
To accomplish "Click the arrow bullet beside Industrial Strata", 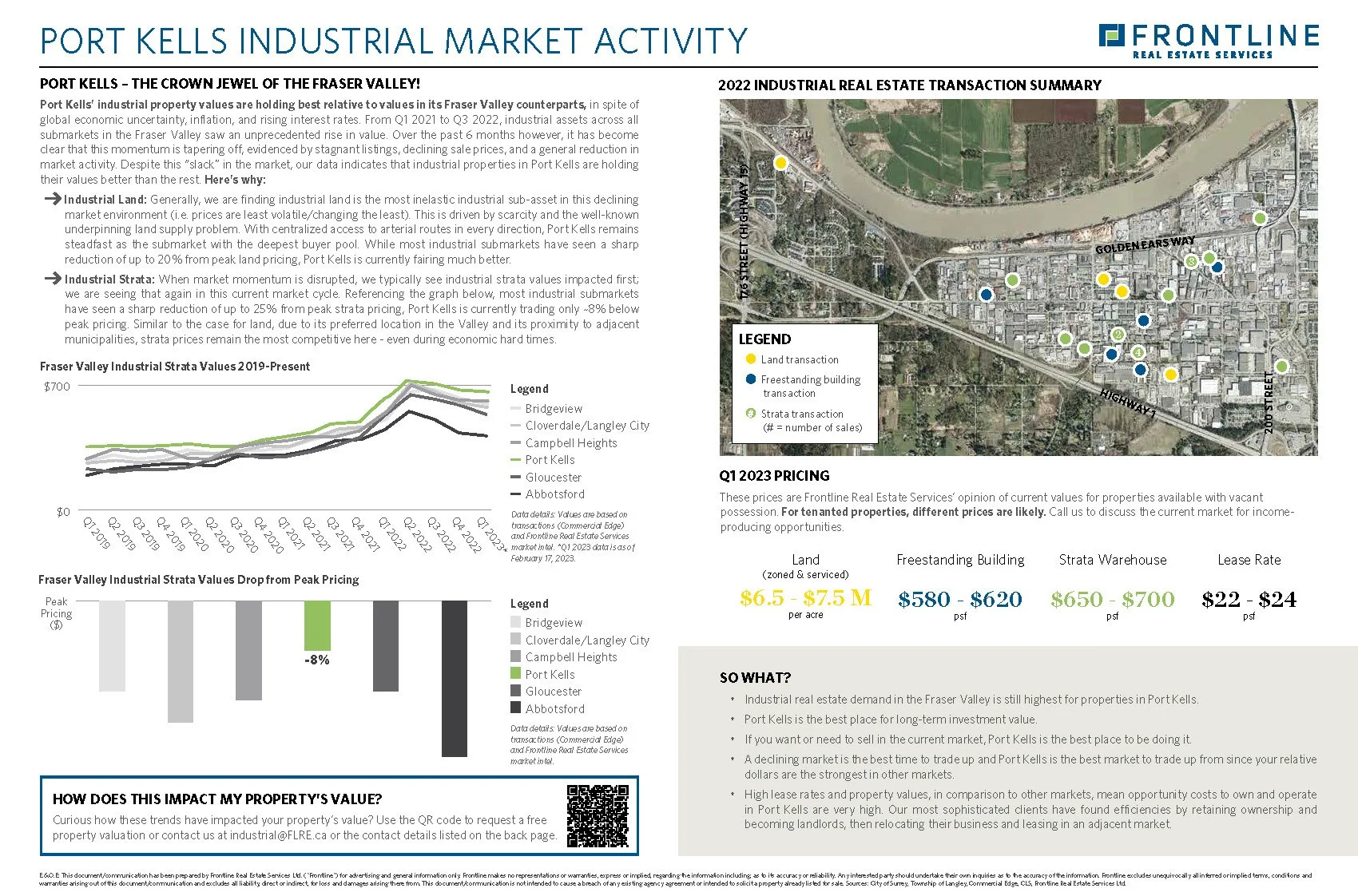I will 53,279.
